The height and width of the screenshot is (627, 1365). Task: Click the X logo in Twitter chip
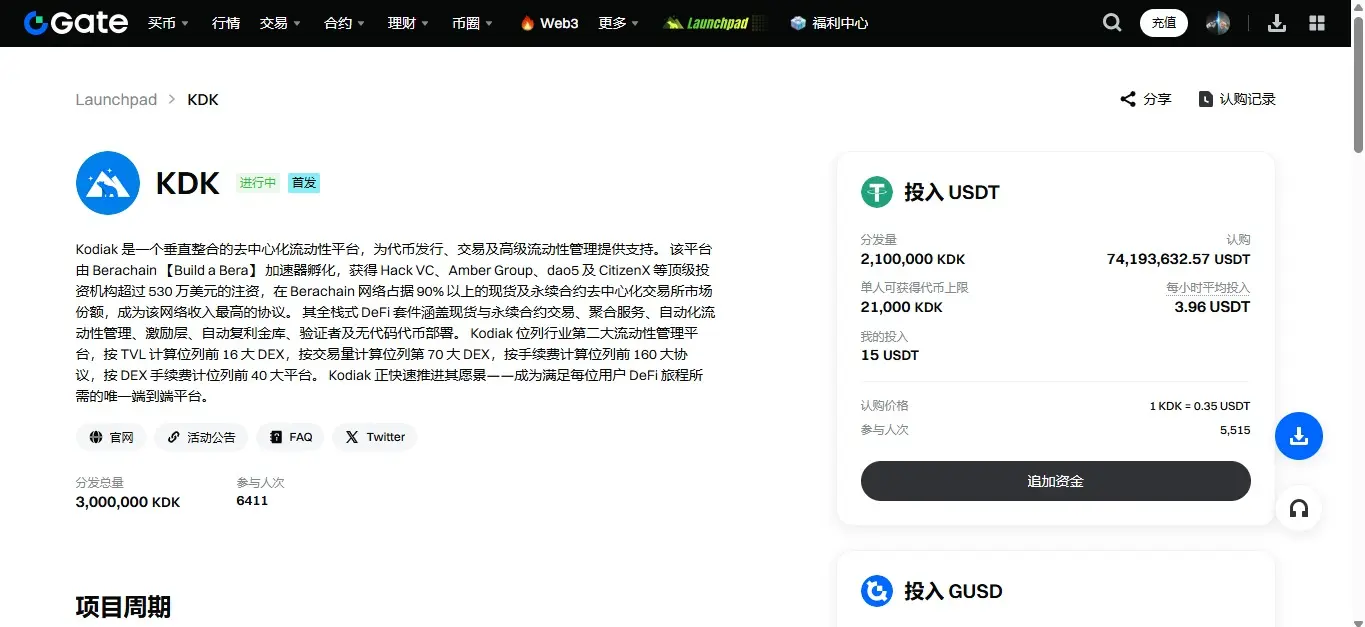click(x=352, y=437)
